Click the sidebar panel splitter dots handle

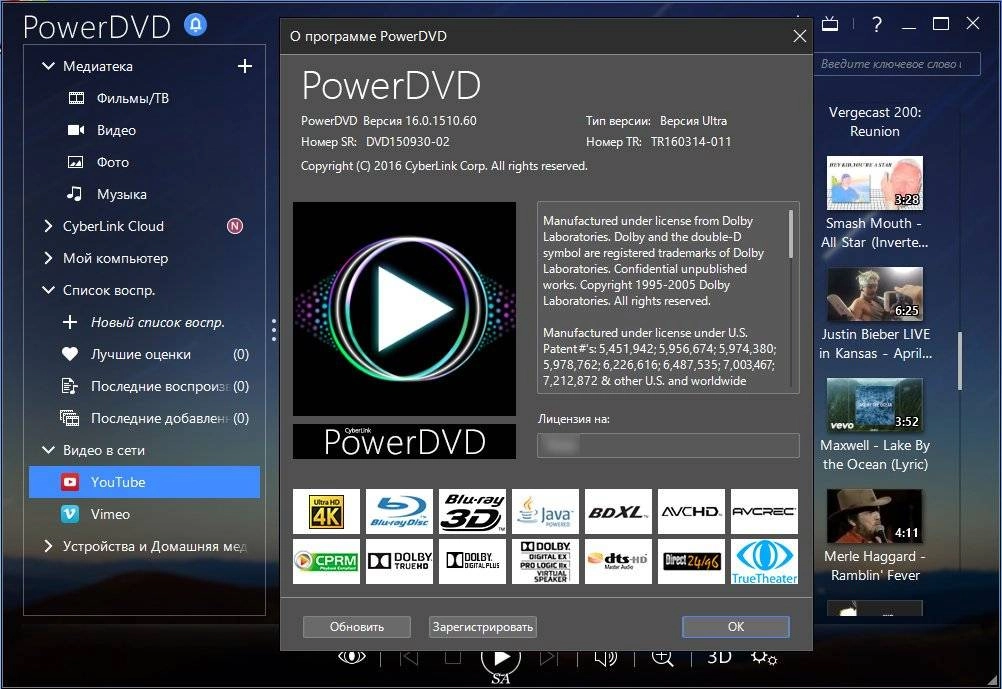coord(274,330)
